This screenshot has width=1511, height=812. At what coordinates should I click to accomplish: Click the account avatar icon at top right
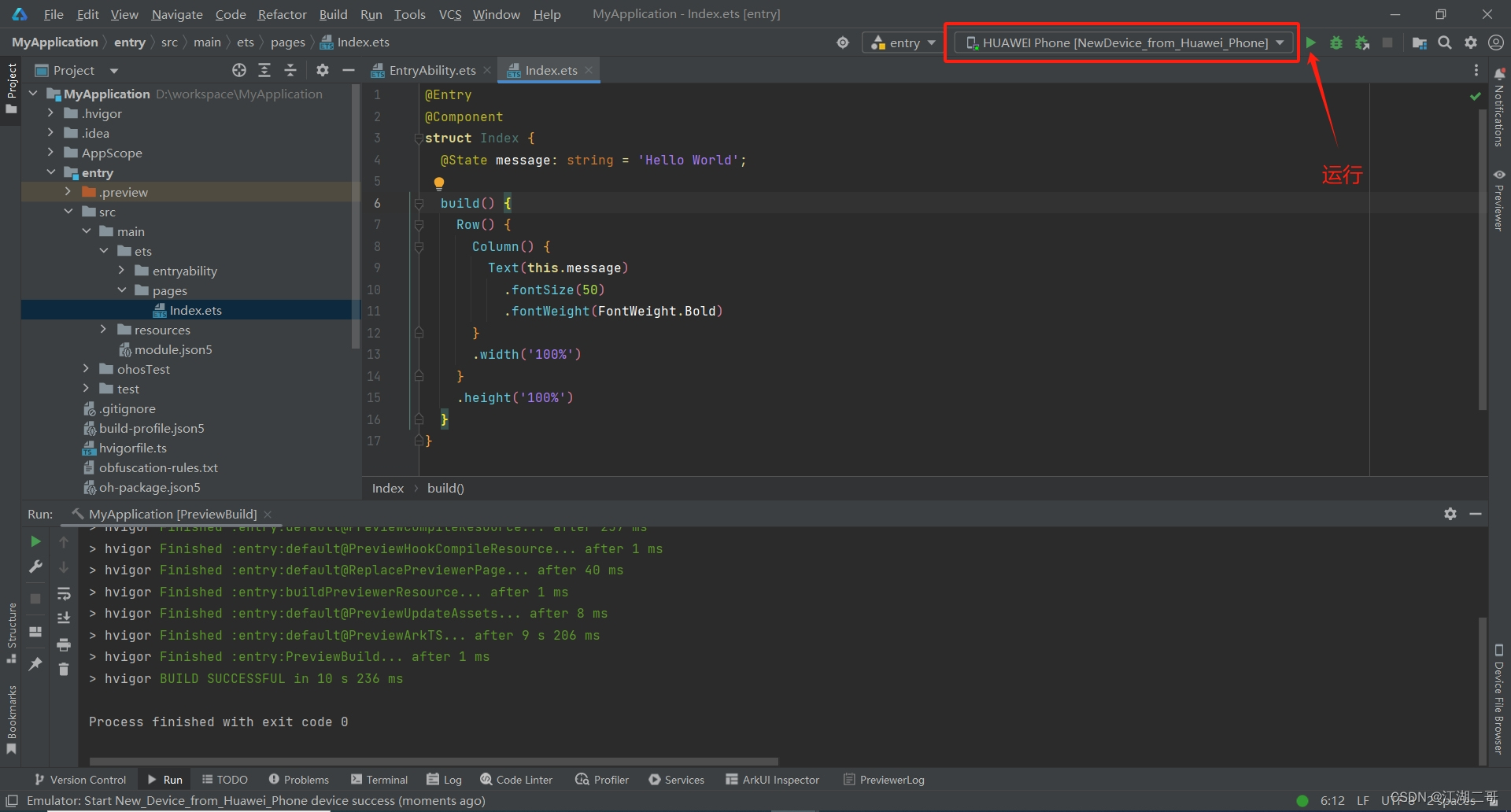(x=1496, y=42)
